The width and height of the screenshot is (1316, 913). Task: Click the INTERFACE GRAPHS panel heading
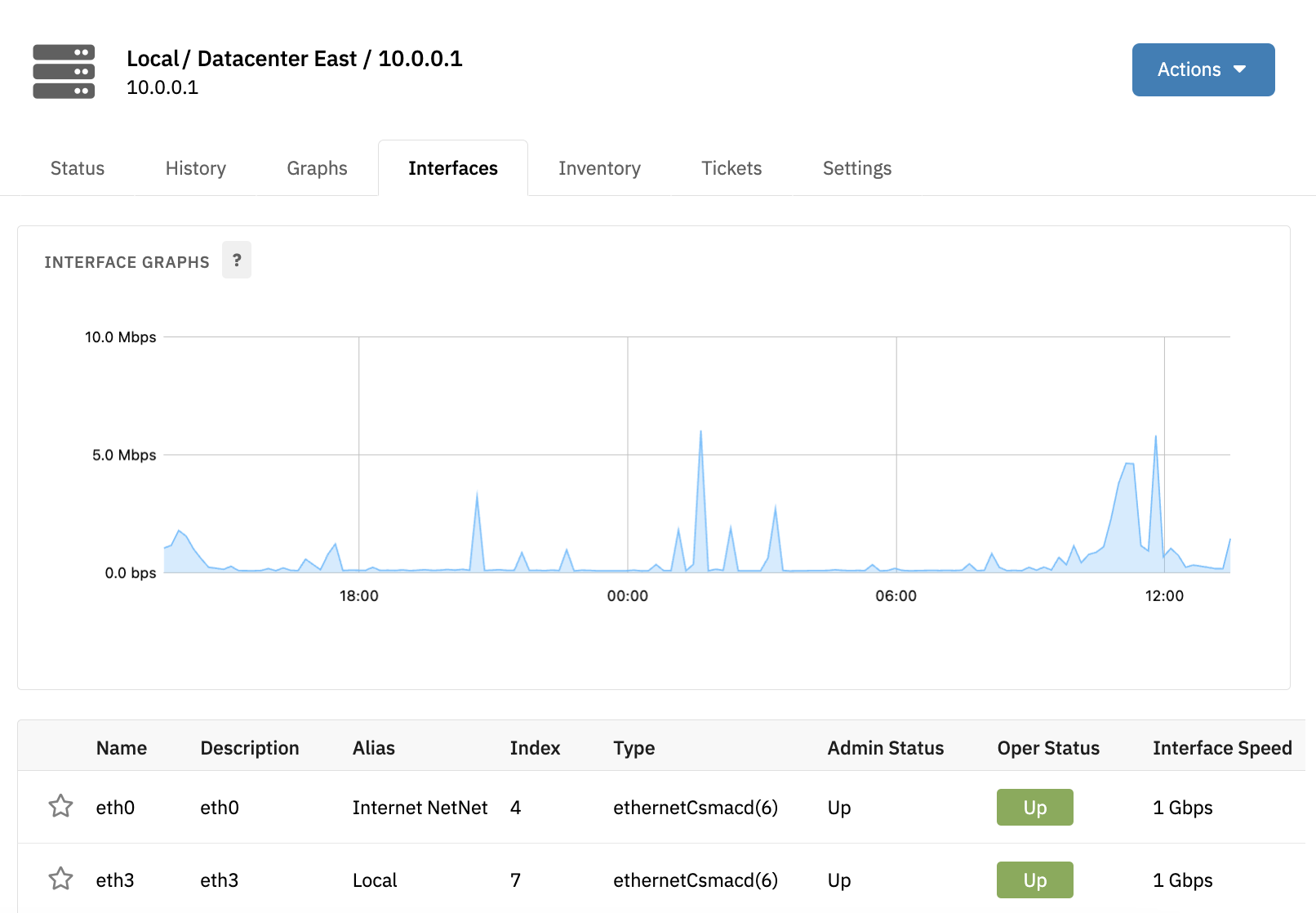(127, 262)
